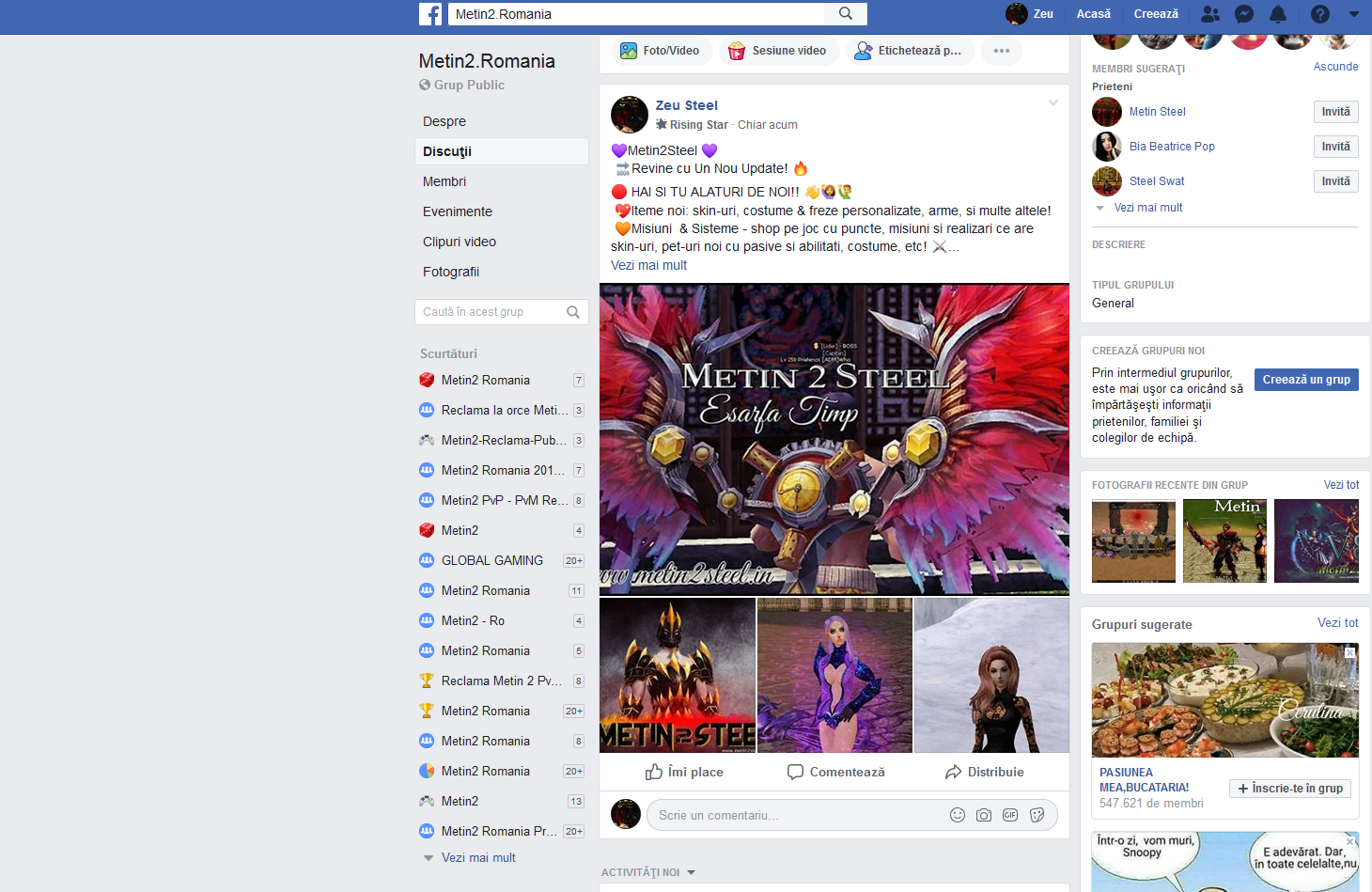
Task: Open Zeu Steel post author avatar
Action: [x=630, y=115]
